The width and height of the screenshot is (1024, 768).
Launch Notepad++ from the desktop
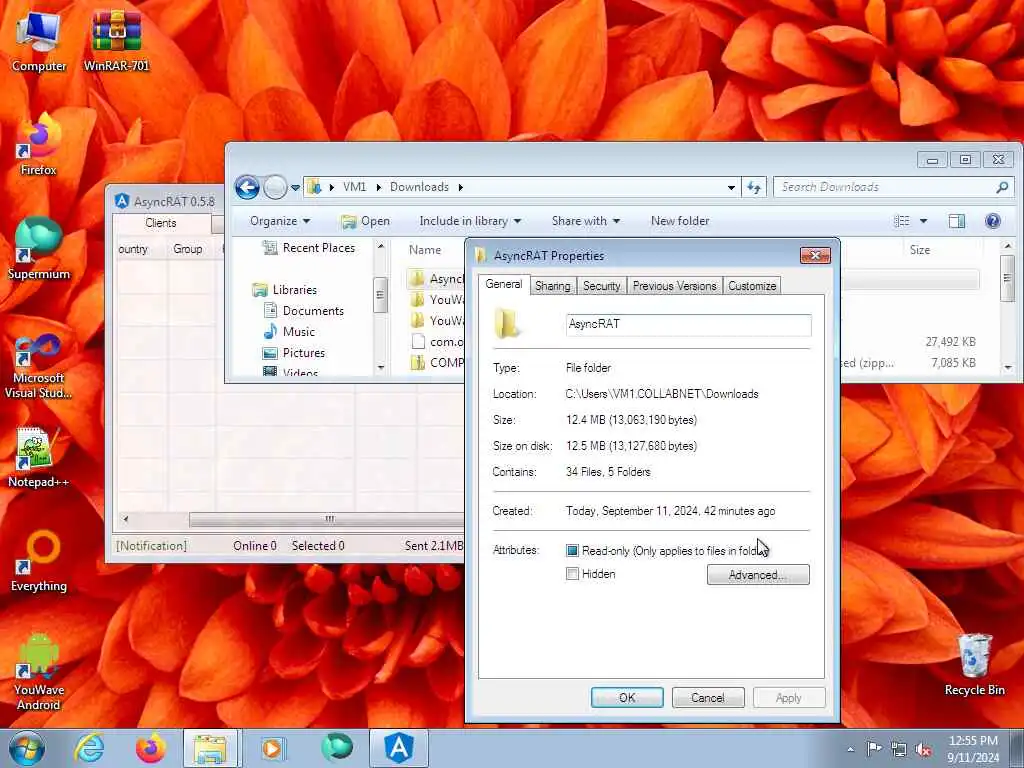[x=39, y=457]
